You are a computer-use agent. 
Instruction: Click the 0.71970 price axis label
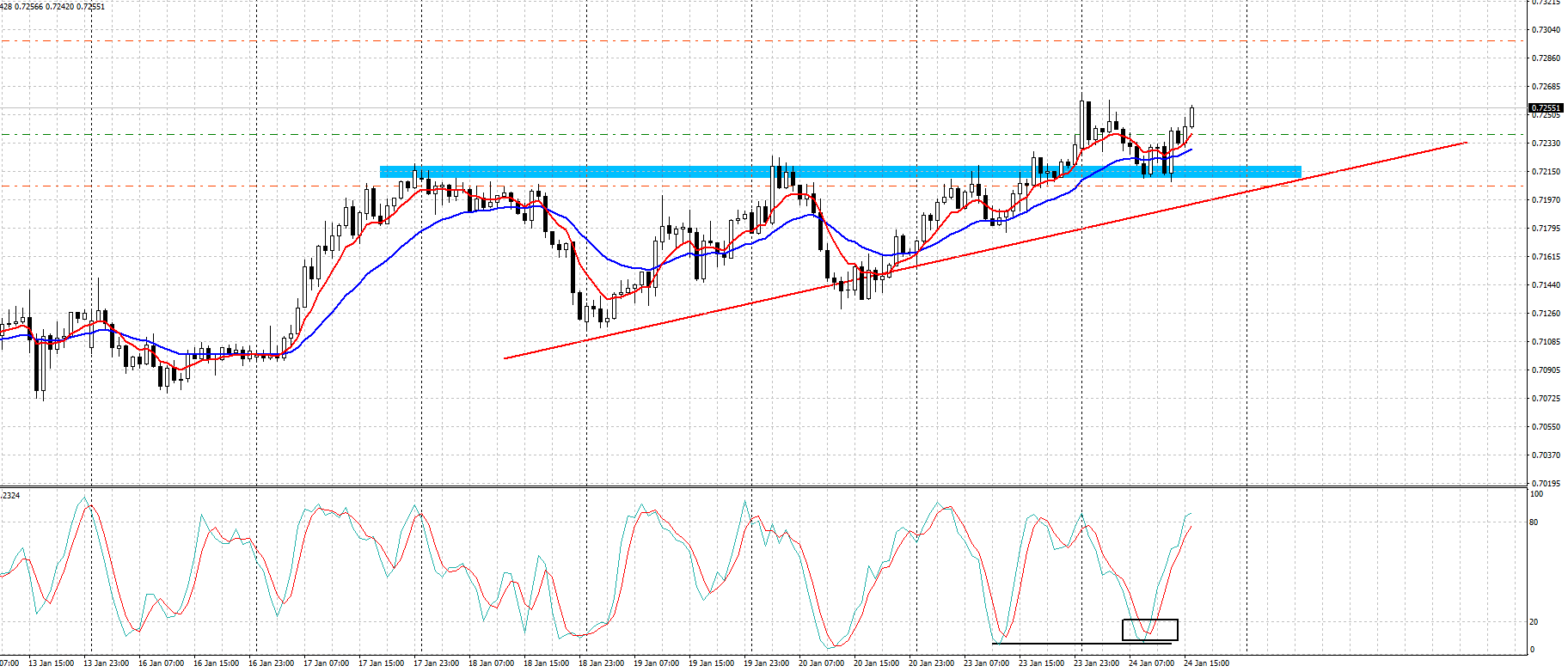[x=1547, y=200]
